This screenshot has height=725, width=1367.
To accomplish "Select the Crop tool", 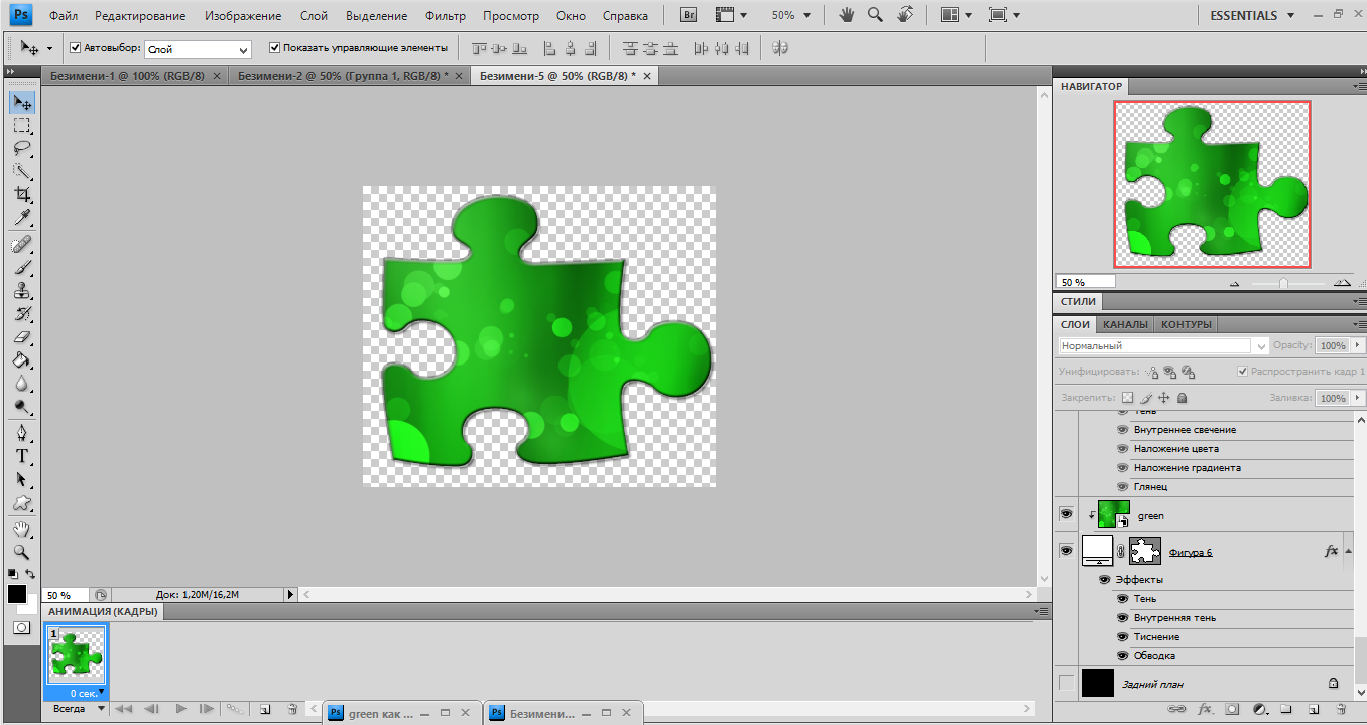I will click(22, 194).
